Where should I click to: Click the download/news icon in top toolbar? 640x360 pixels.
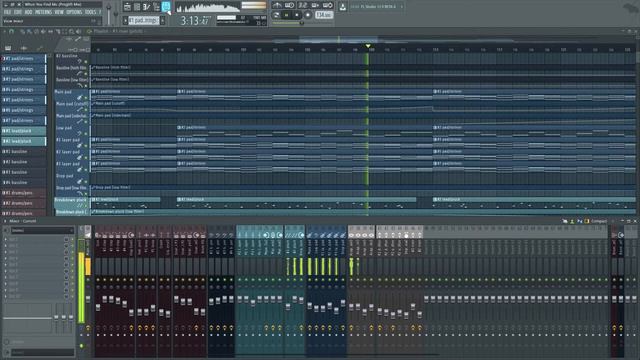[x=342, y=7]
